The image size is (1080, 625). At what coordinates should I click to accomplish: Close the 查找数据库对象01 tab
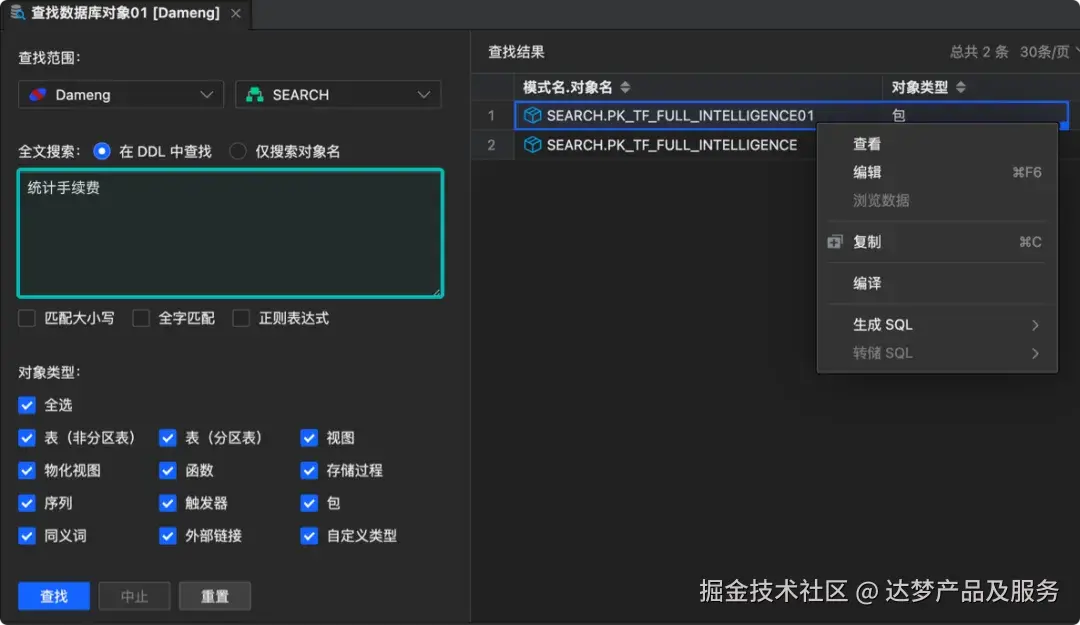coord(236,13)
